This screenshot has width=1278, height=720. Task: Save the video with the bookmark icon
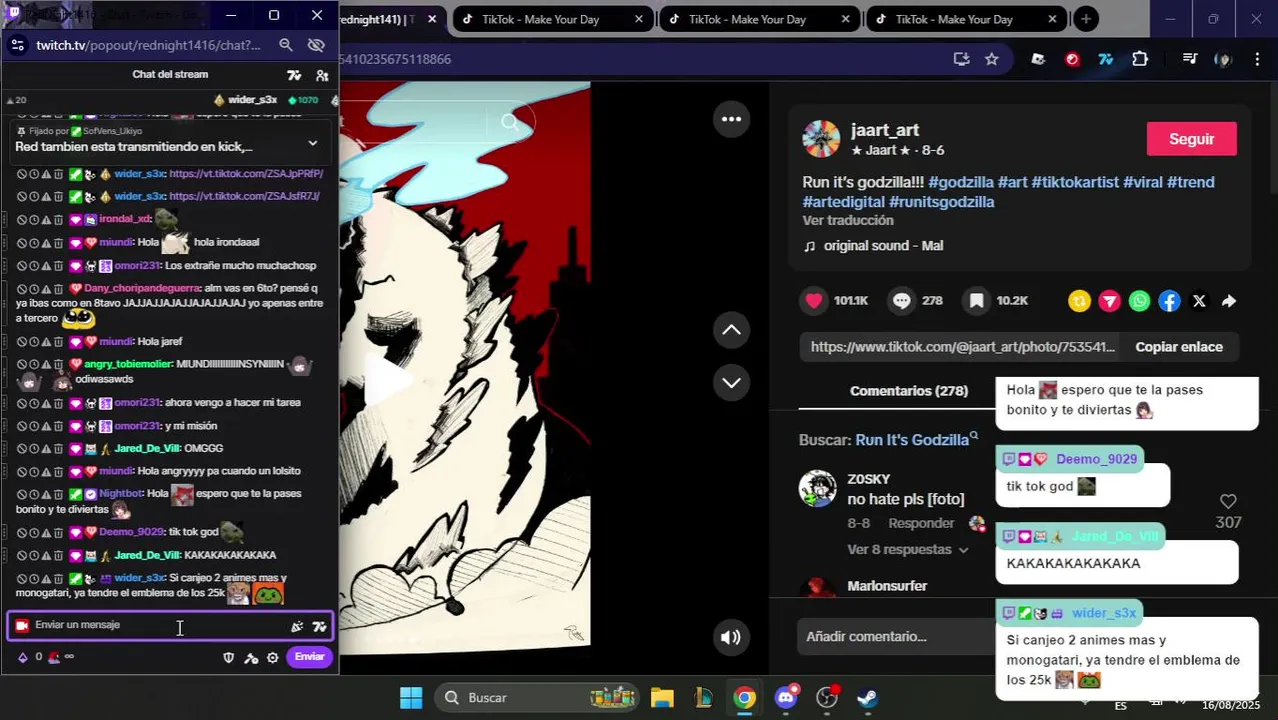tap(976, 300)
